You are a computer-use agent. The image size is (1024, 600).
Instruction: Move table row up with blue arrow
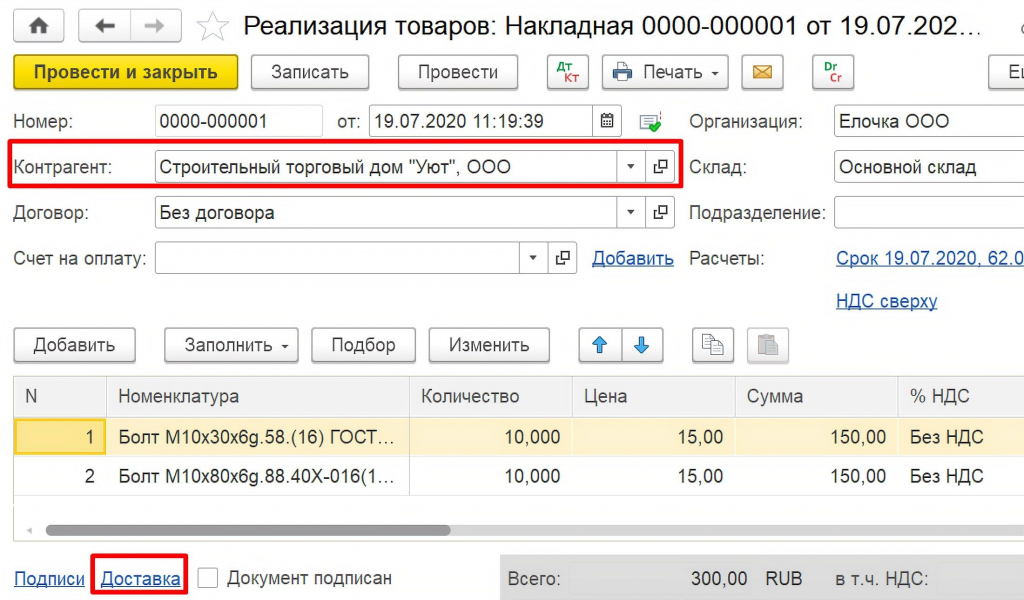600,345
